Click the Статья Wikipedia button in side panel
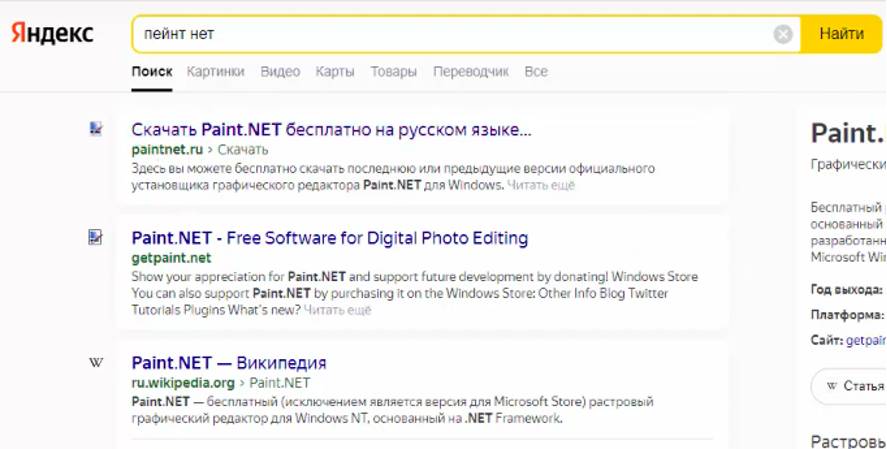 [850, 386]
